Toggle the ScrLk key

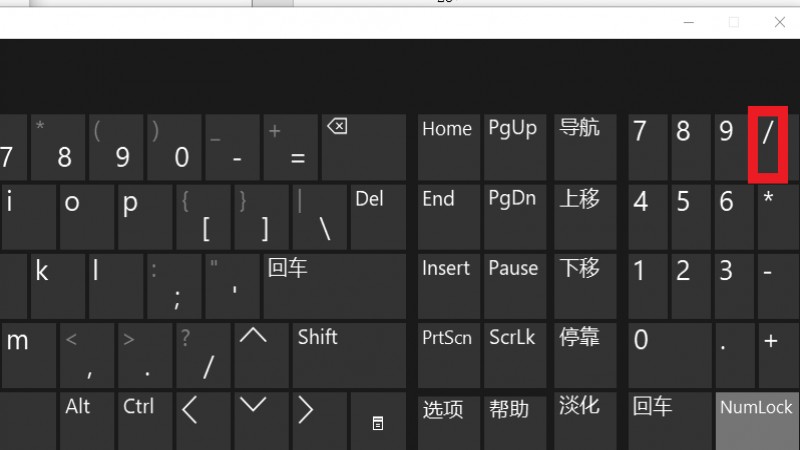coord(515,355)
